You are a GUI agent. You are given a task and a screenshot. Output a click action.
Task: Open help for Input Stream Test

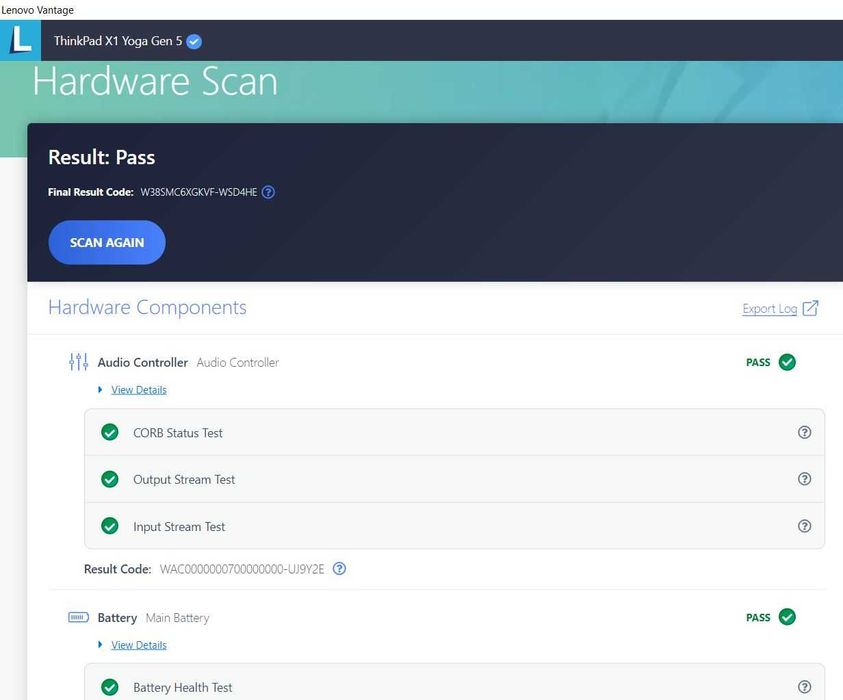804,526
